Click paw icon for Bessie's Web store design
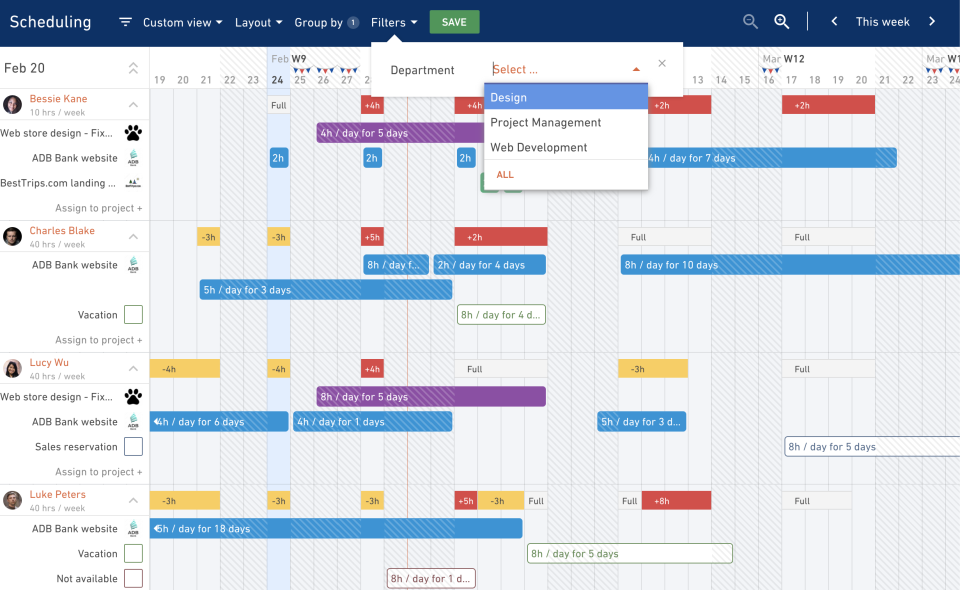This screenshot has width=960, height=590. 133,133
